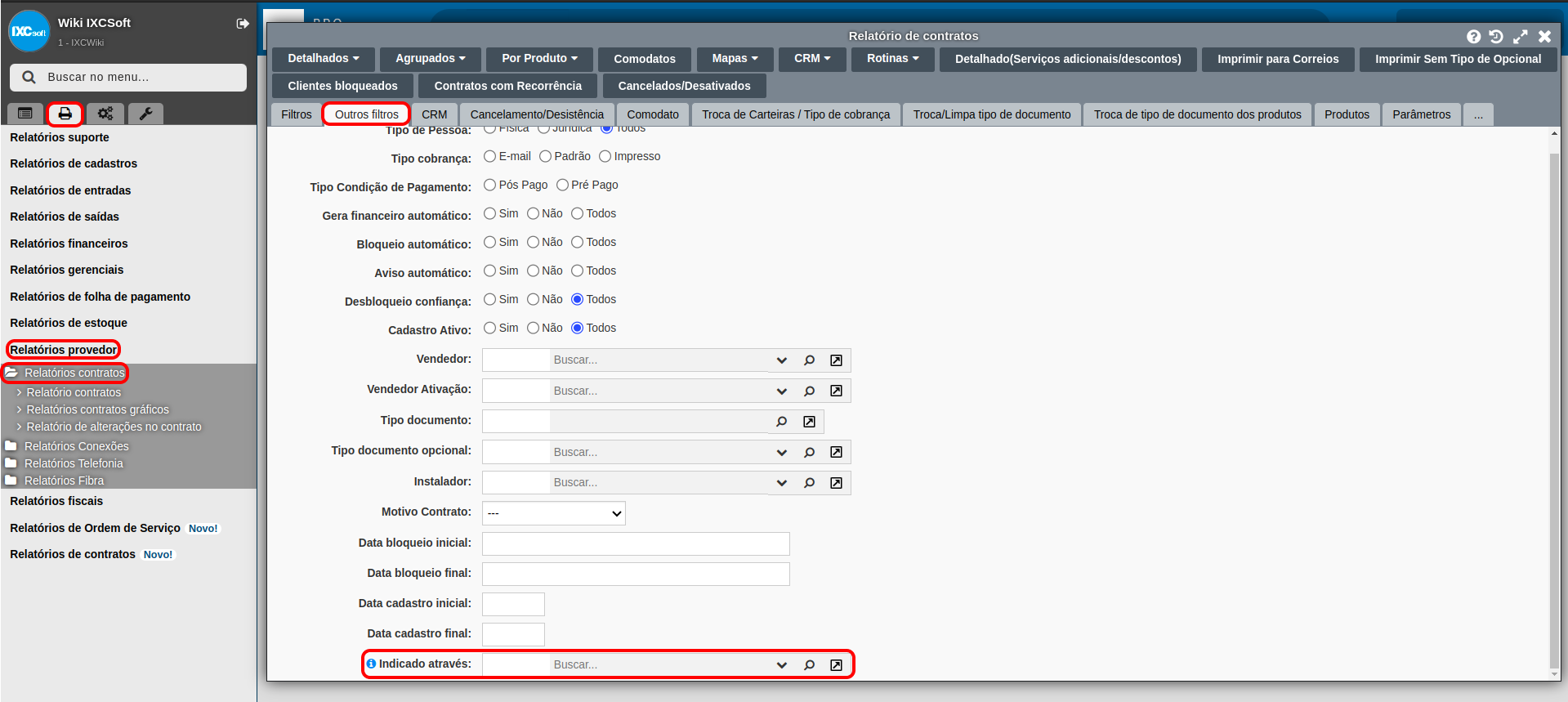Switch to the Outros filtros tab
This screenshot has width=1568, height=702.
coord(366,114)
